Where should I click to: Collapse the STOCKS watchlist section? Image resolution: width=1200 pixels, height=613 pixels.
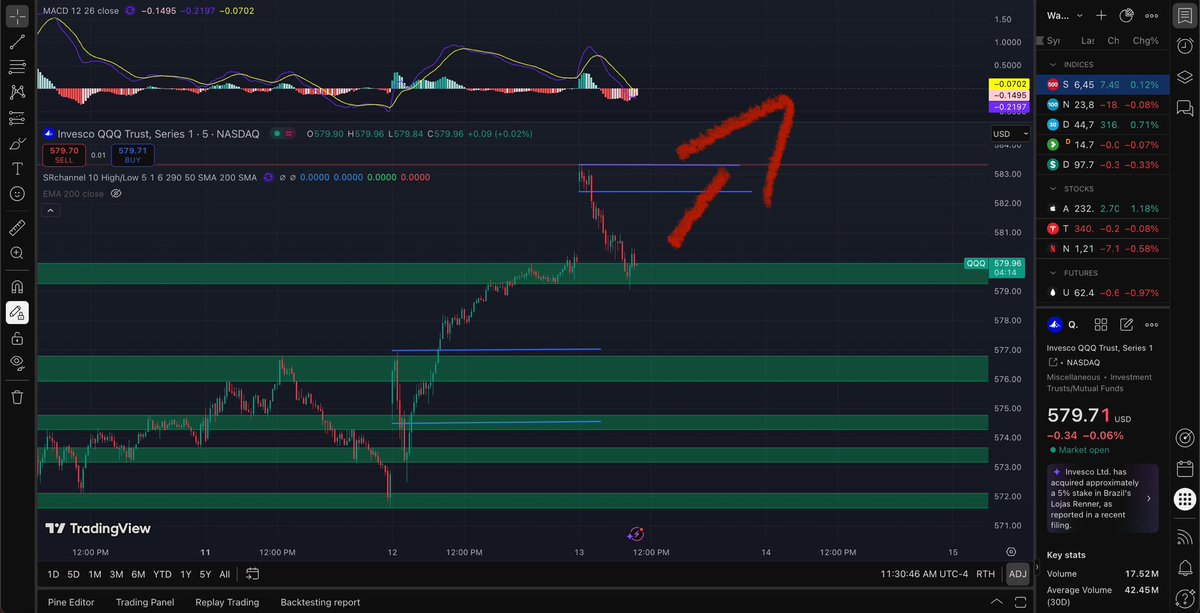click(x=1052, y=187)
